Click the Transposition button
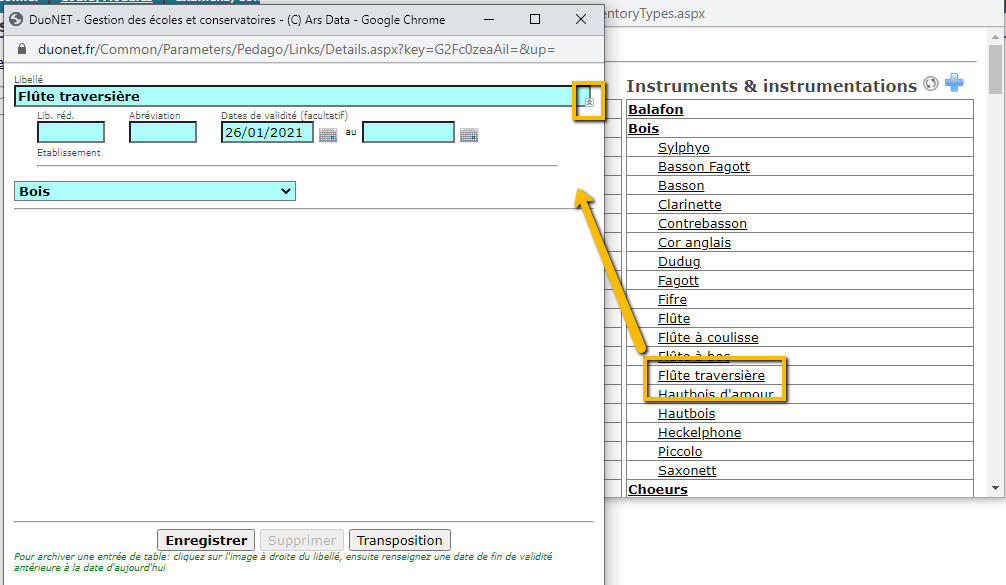 (x=400, y=540)
